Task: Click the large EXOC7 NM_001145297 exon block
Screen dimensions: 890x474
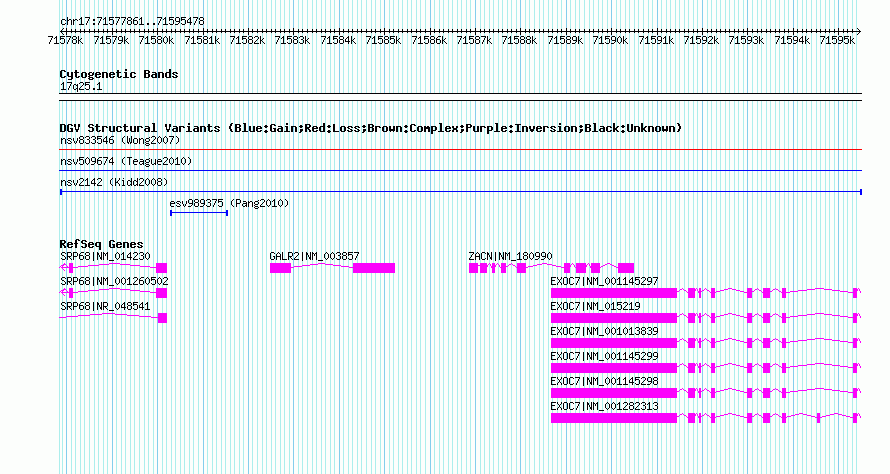Action: 614,293
